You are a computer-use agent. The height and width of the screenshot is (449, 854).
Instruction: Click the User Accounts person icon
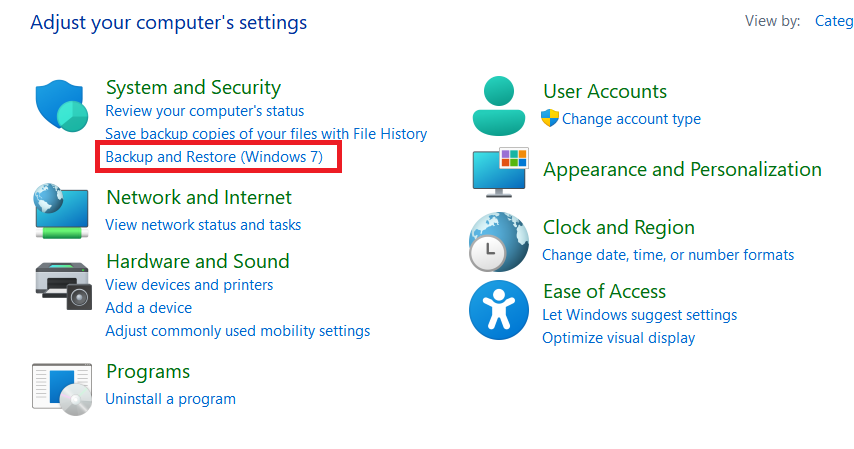coord(499,106)
